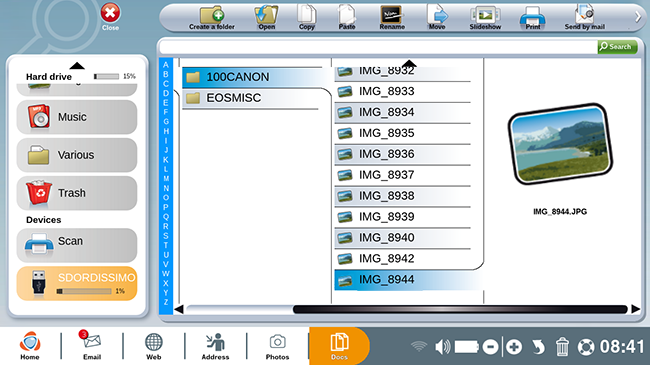Show more toolbar options with right chevron
Screen dimensions: 650x365
click(638, 17)
